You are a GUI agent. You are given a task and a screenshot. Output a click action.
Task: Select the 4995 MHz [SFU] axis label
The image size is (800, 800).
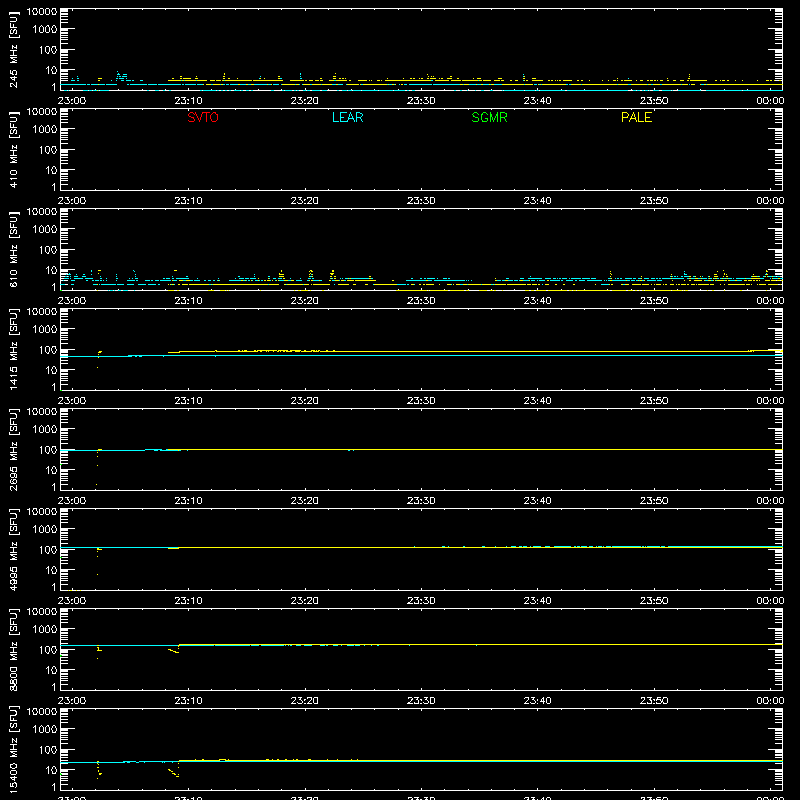point(14,549)
